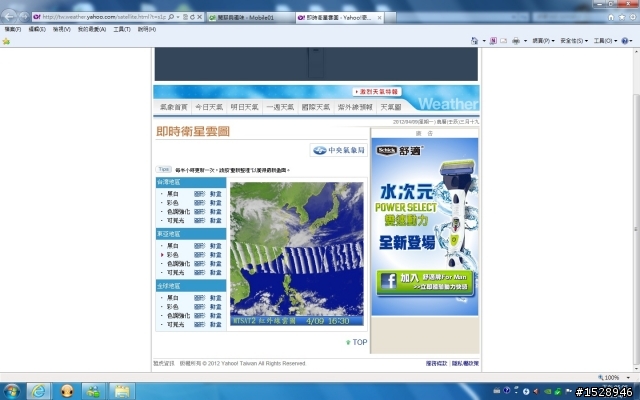Expand the Help icon dropdown arrow
This screenshot has width=640, height=400.
631,41
